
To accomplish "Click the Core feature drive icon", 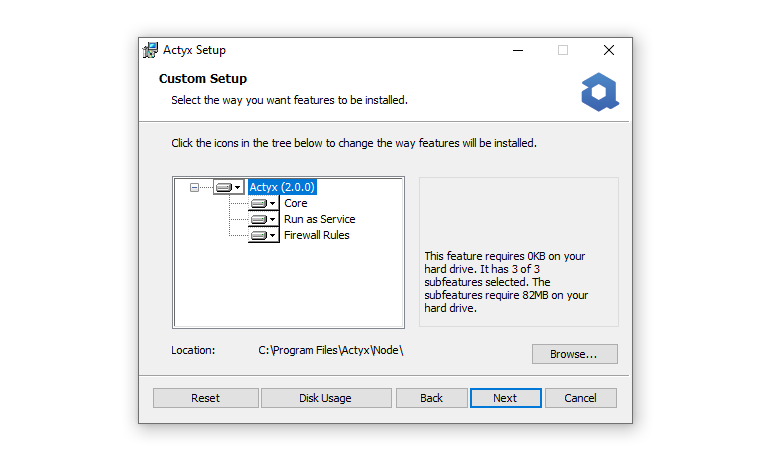I will click(x=259, y=203).
